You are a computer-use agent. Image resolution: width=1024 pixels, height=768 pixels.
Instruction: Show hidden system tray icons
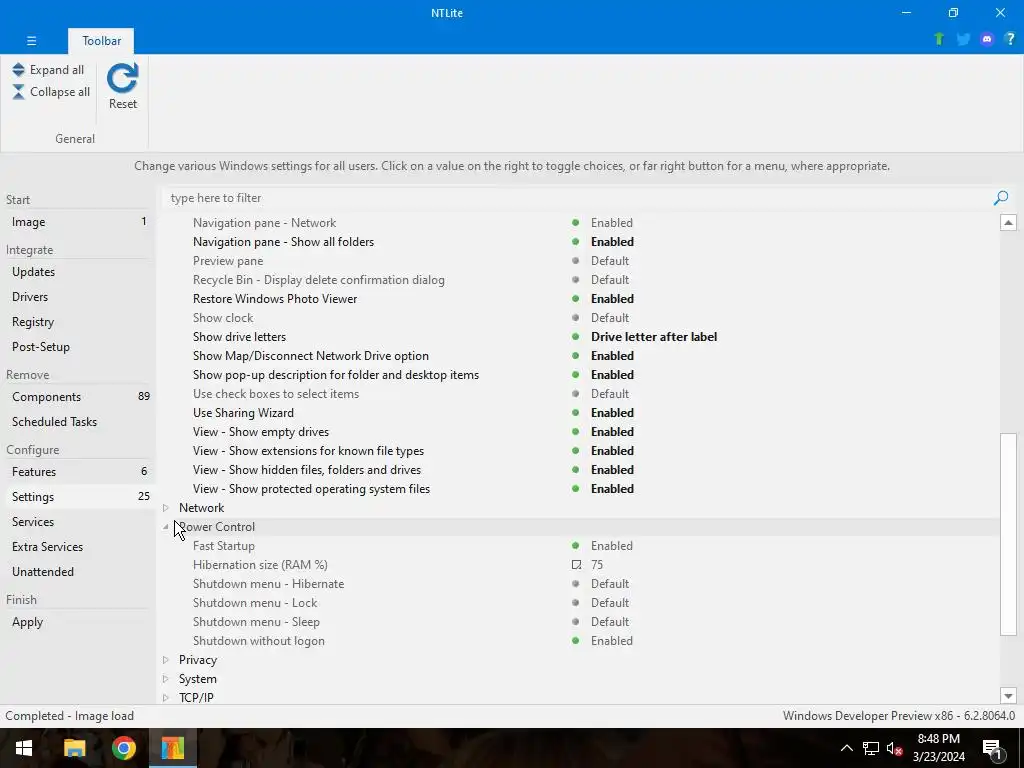[x=846, y=748]
